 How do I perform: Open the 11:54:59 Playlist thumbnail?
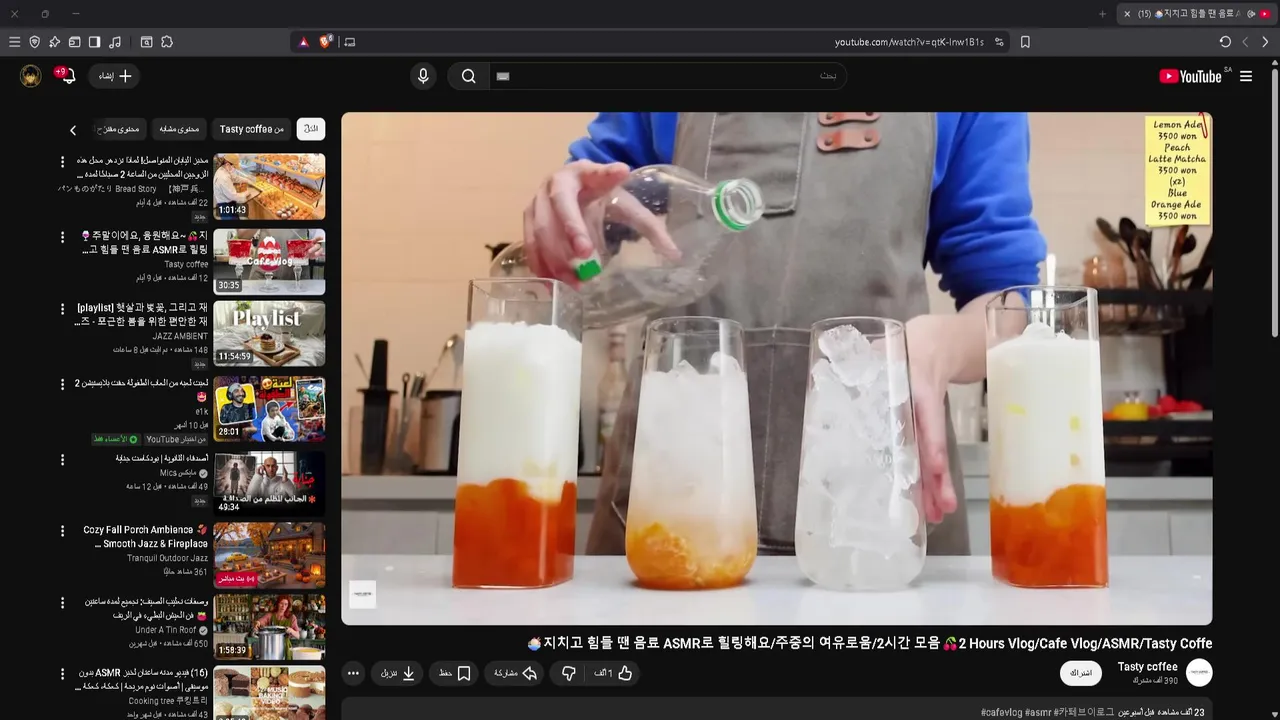(269, 334)
